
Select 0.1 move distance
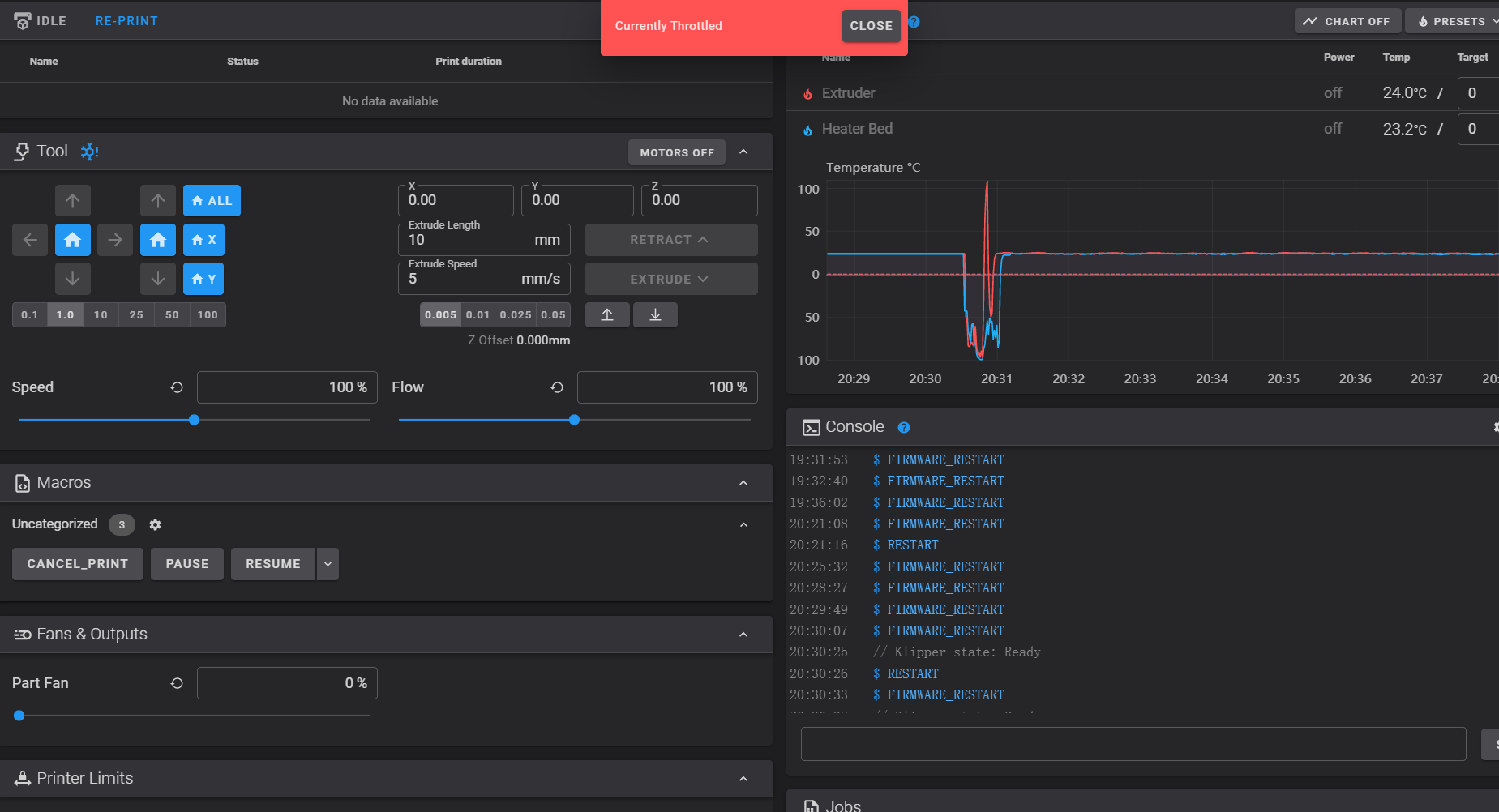(30, 315)
